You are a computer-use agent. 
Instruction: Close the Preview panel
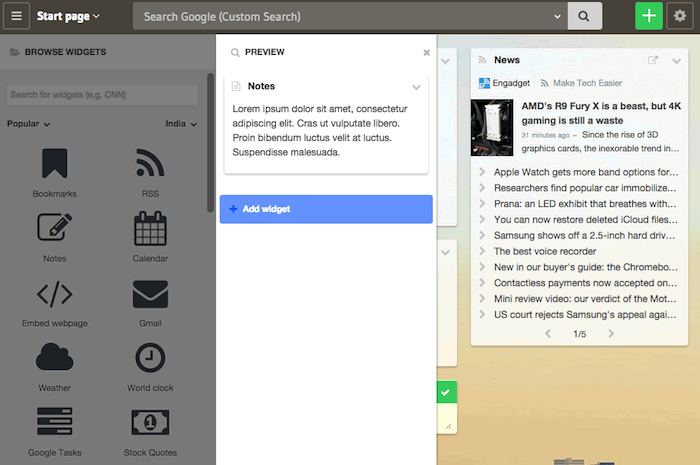426,52
